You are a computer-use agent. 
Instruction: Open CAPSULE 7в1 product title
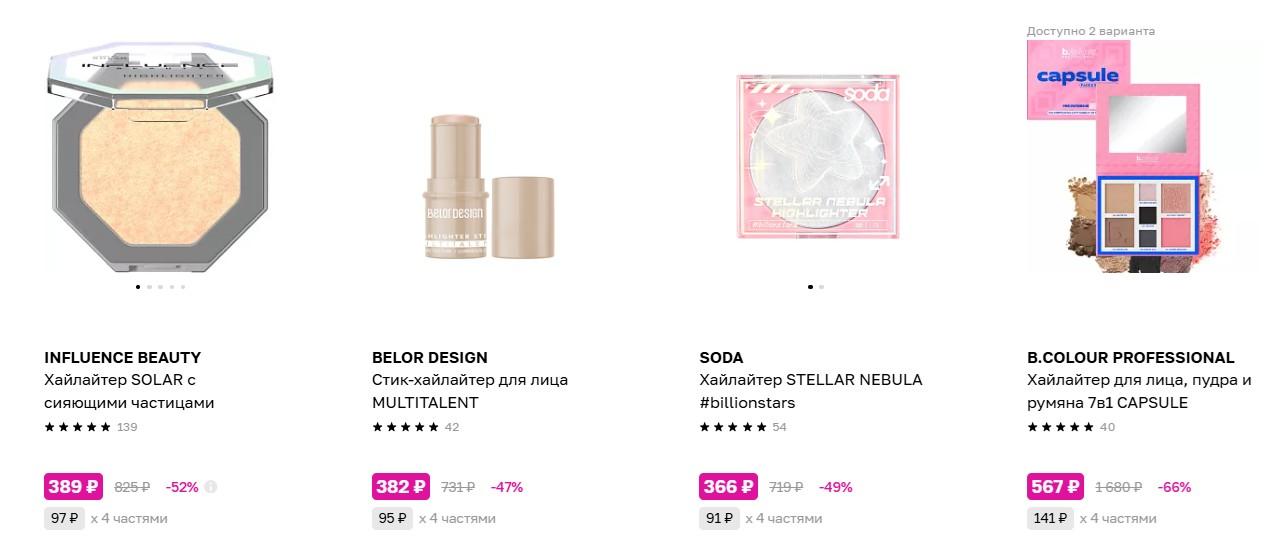tap(1139, 391)
